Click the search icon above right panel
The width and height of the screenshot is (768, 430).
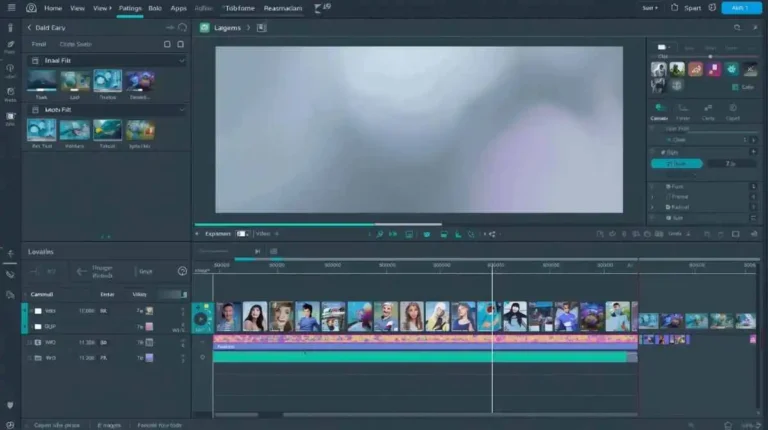tap(737, 28)
